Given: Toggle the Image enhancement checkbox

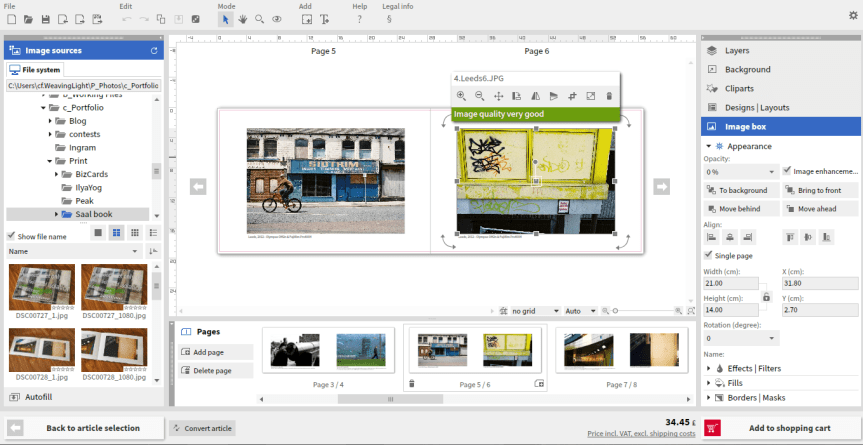Looking at the screenshot, I should coord(786,171).
